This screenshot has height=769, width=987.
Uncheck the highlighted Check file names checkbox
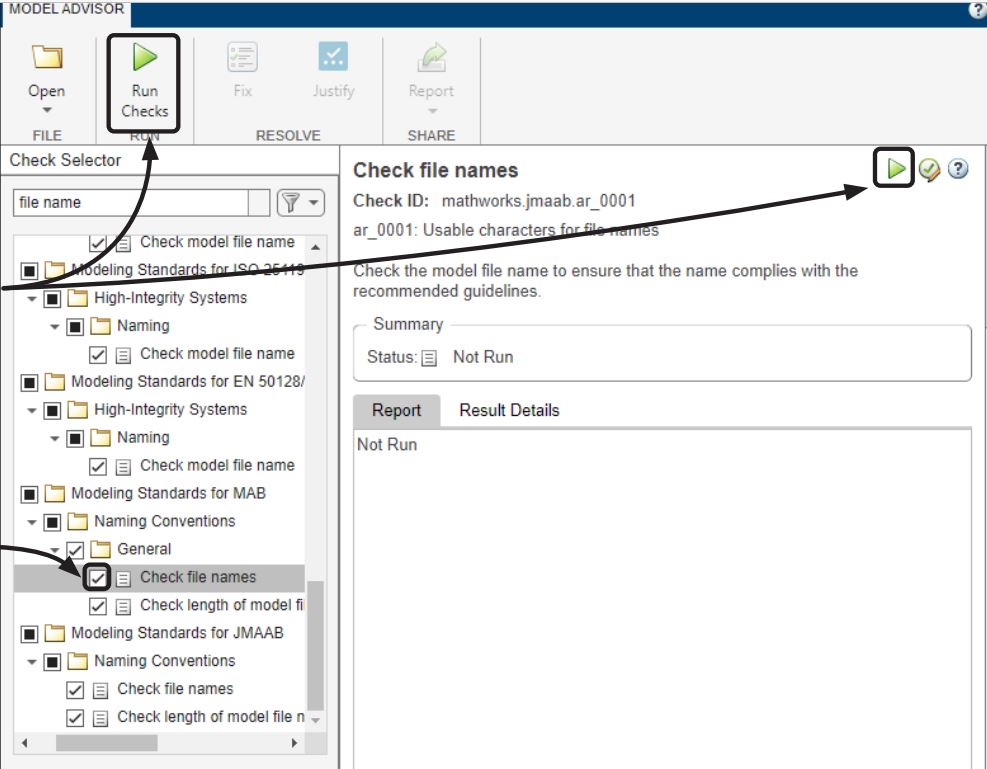pyautogui.click(x=98, y=578)
